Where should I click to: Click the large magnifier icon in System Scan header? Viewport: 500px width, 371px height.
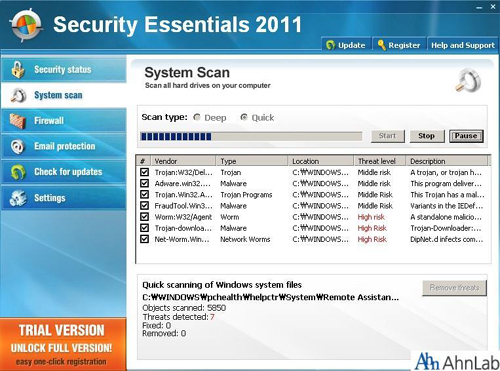coord(469,80)
